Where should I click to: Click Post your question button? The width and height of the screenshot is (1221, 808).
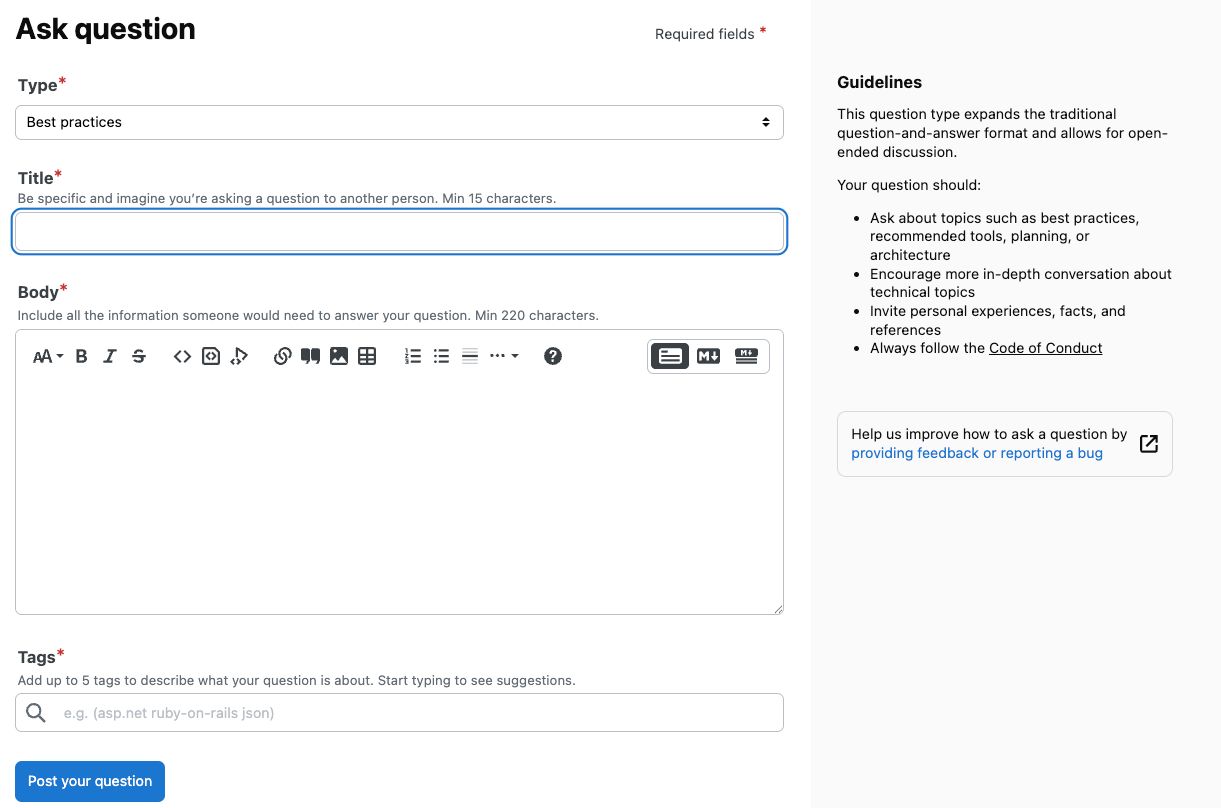tap(90, 781)
